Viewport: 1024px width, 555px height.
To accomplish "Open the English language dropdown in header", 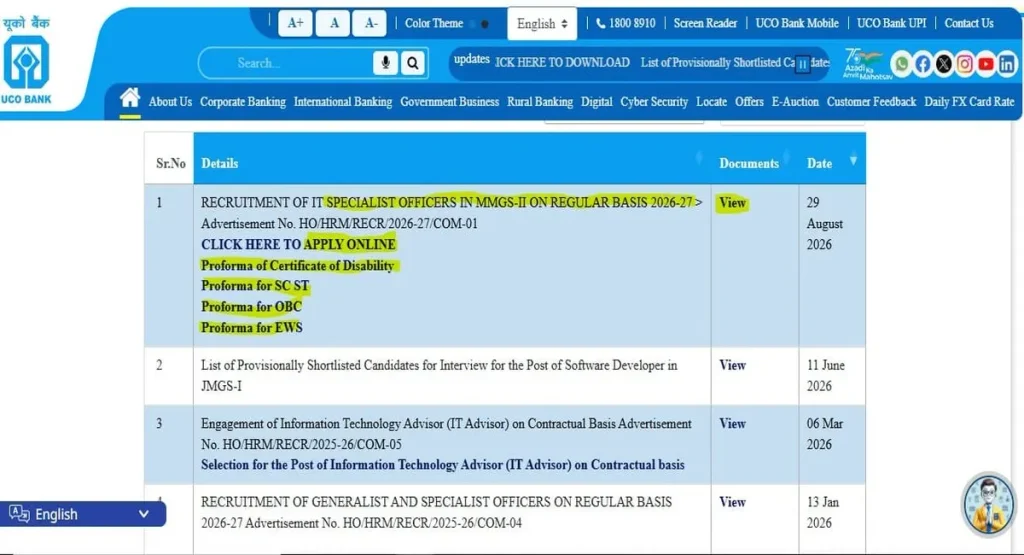I will pos(542,24).
